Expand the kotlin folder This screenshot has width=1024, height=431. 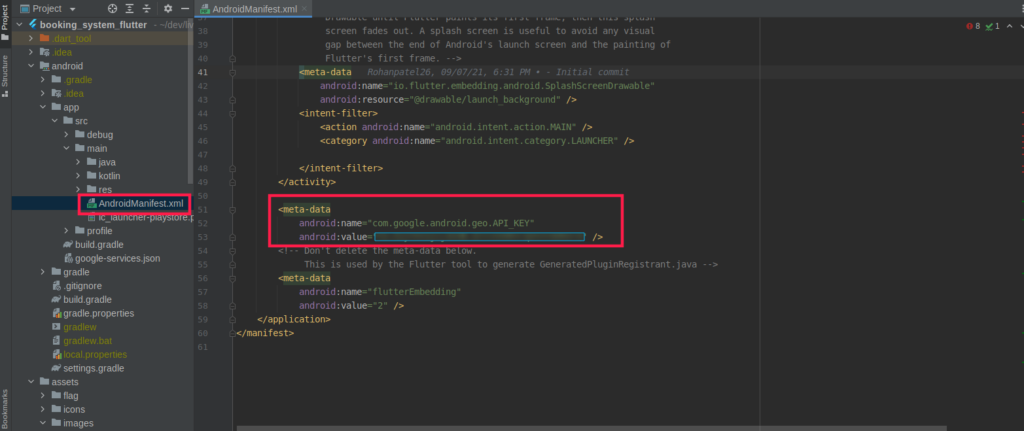[x=79, y=176]
